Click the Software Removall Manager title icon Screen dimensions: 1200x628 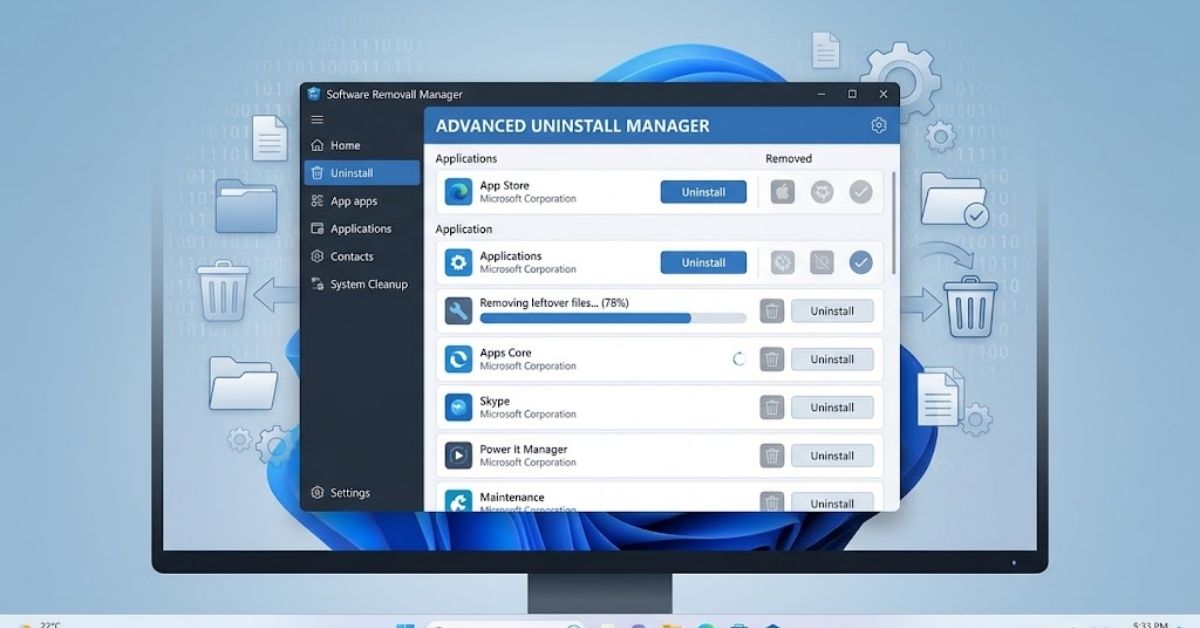314,94
